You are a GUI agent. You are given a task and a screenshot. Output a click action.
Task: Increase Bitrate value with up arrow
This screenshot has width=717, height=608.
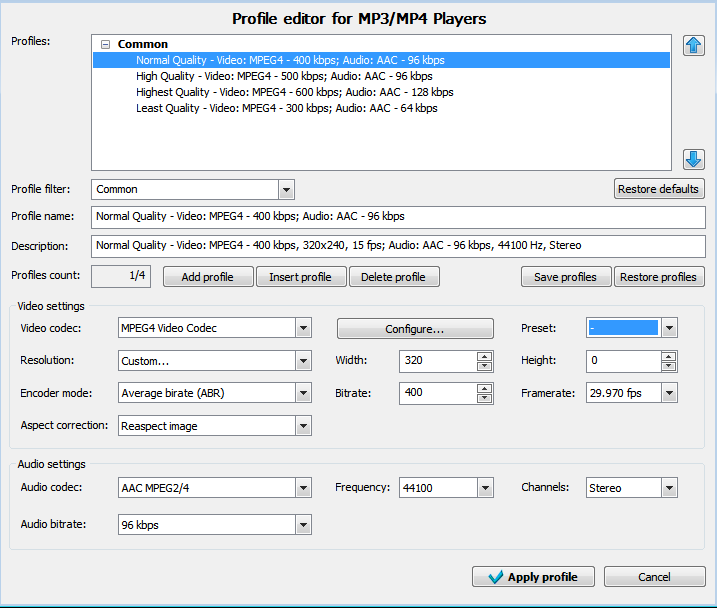pos(484,389)
